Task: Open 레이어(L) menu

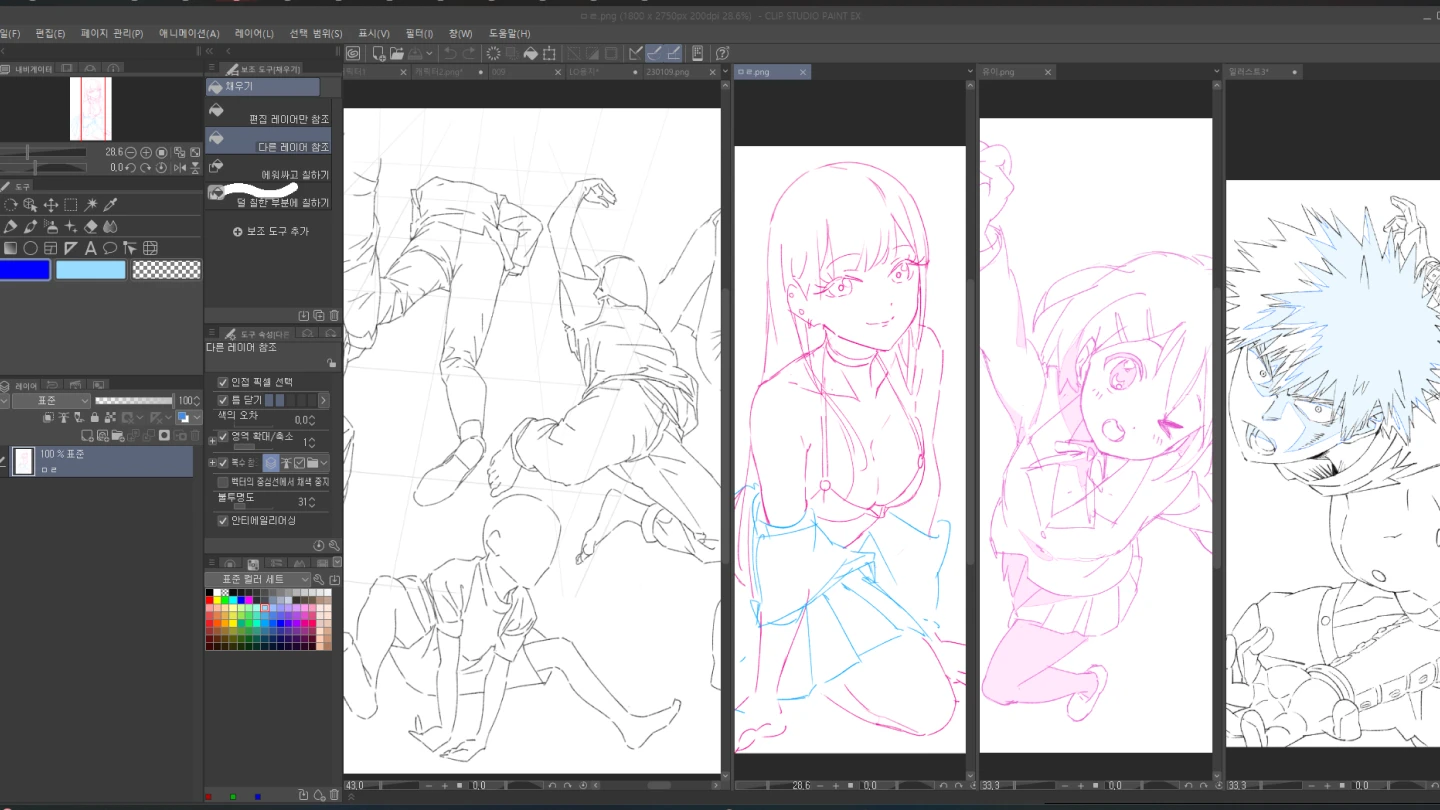Action: tap(254, 33)
